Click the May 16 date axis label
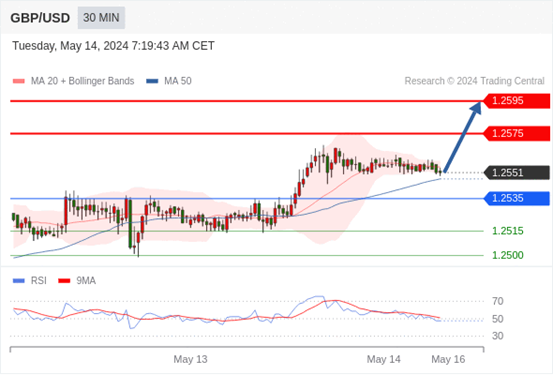Screen dimensions: 553x375 (x=448, y=359)
